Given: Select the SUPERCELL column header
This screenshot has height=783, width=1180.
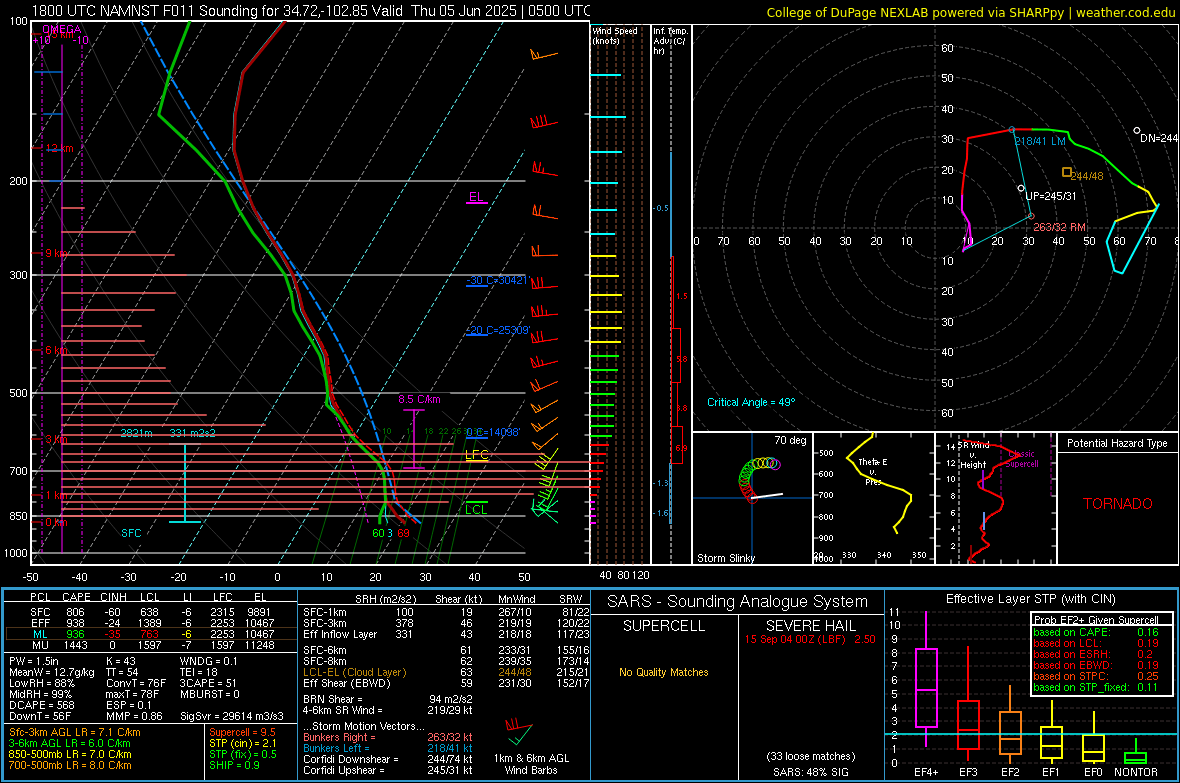Looking at the screenshot, I should click(x=664, y=626).
